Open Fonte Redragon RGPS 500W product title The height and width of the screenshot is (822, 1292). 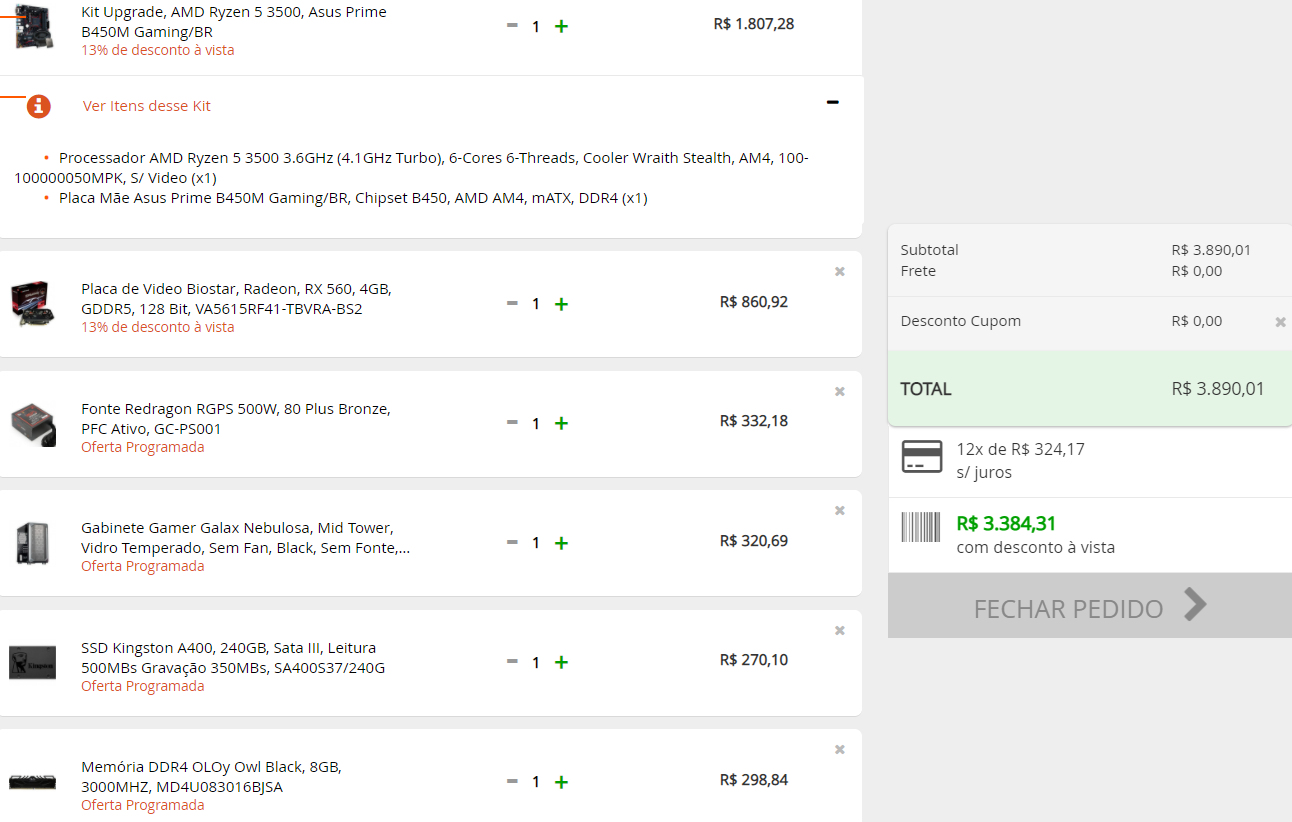[236, 419]
